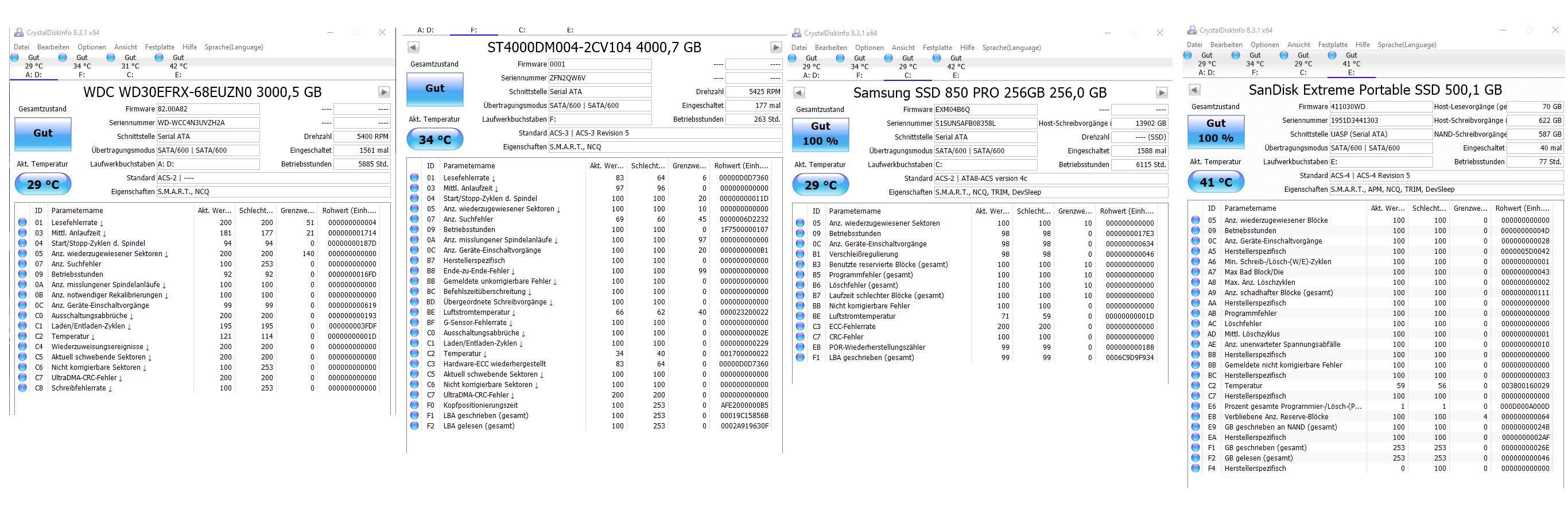Click Gut health status button in ST4000DM004 window
Screen dimensions: 1568x526
click(434, 89)
